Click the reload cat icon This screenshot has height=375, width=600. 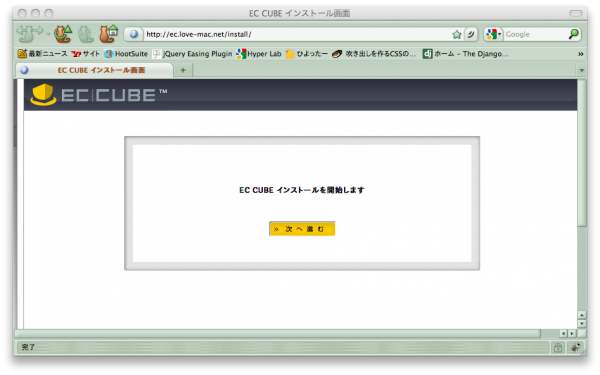point(63,34)
